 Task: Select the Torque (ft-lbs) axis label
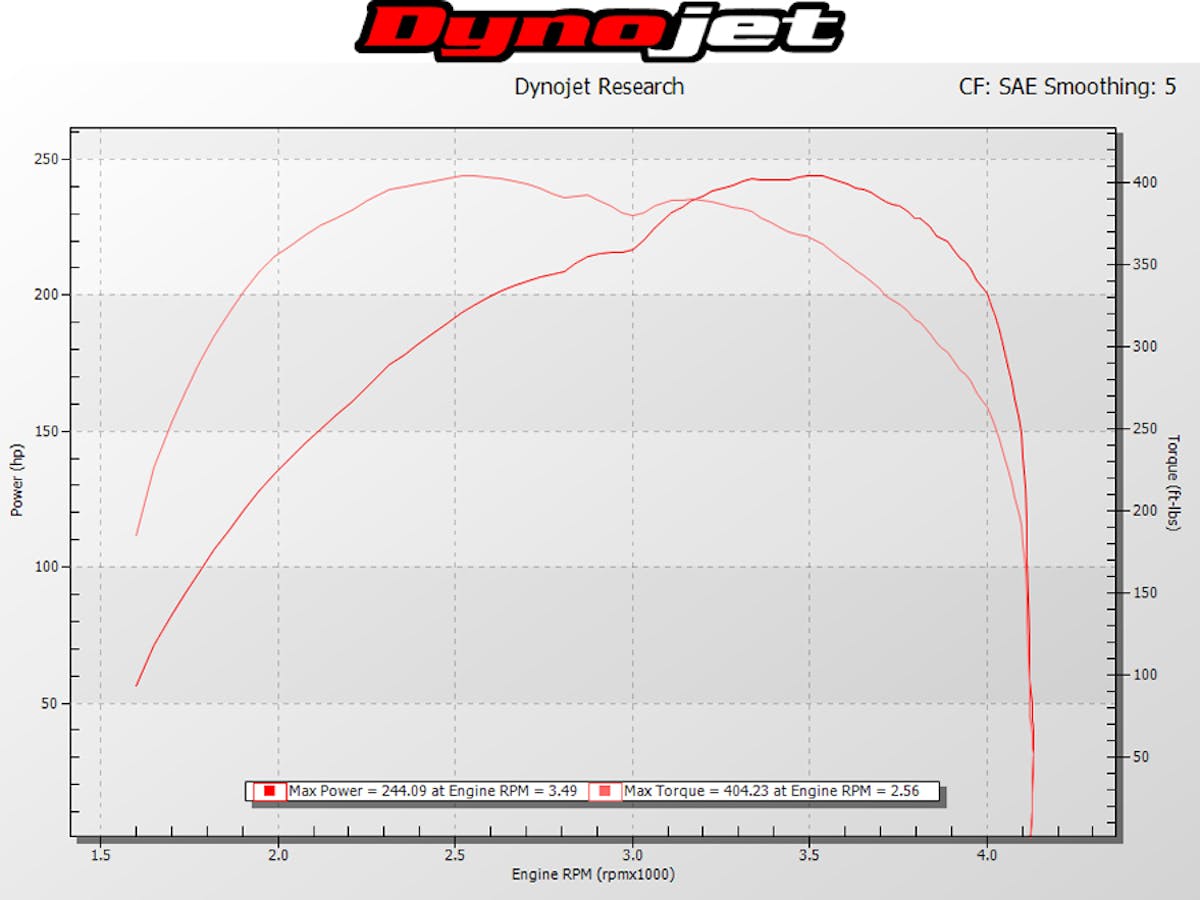pos(1174,482)
